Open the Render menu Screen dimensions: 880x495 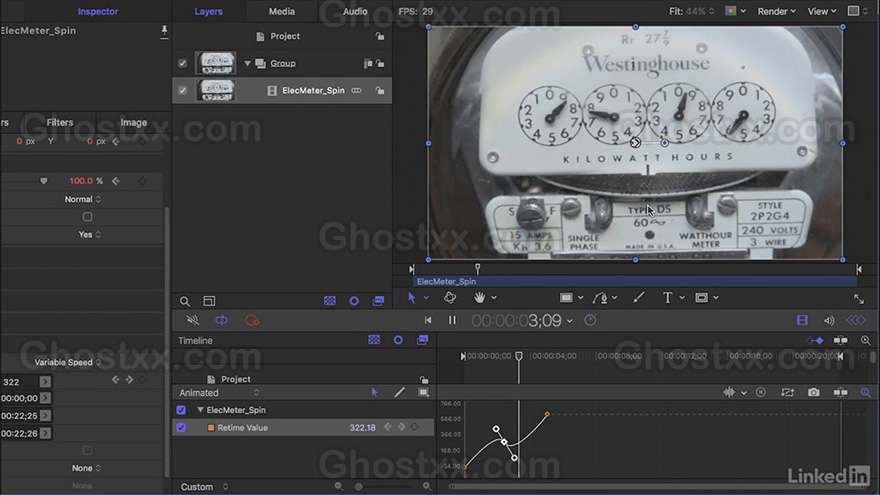click(x=776, y=11)
